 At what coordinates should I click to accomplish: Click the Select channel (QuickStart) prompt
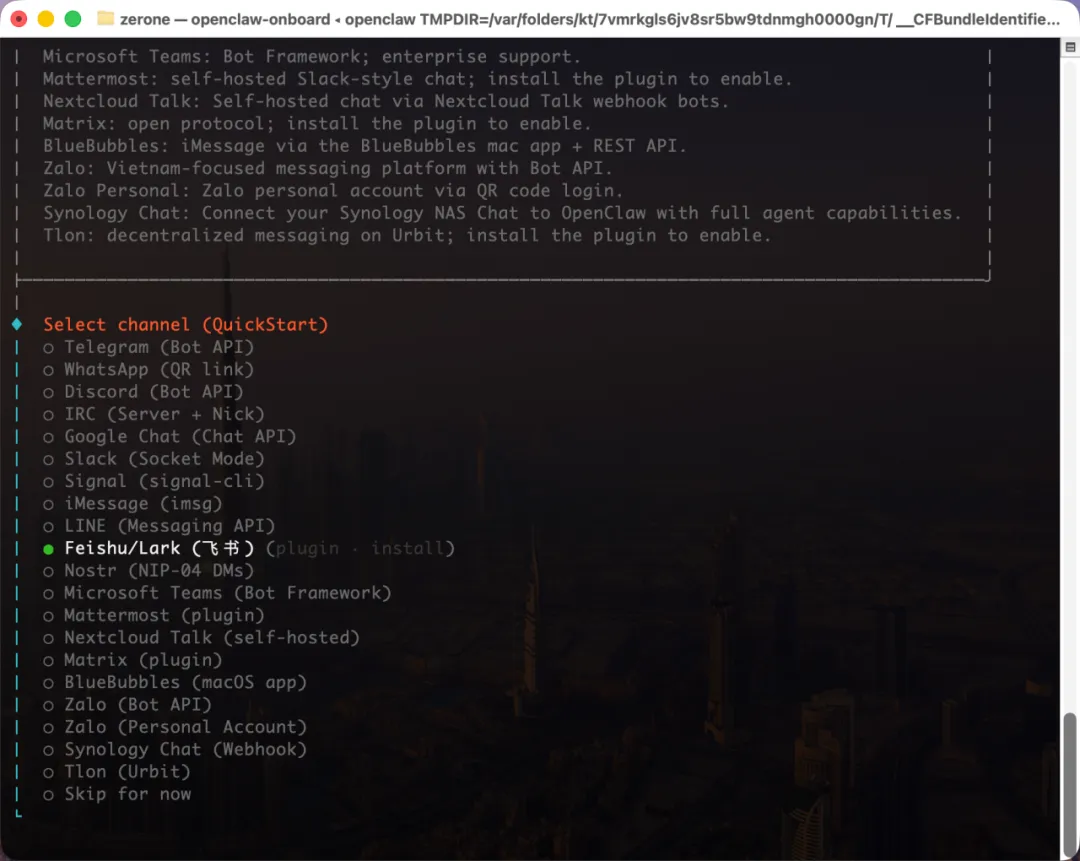[186, 324]
